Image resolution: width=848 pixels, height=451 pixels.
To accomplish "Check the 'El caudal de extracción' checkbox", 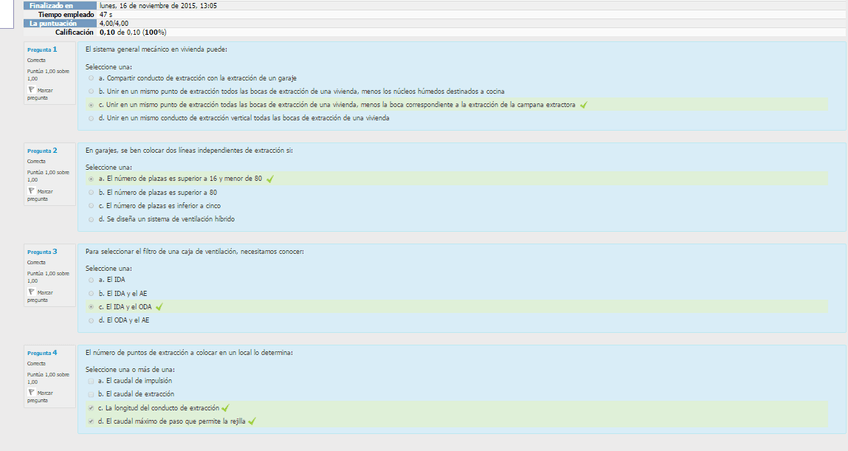I will click(x=91, y=394).
